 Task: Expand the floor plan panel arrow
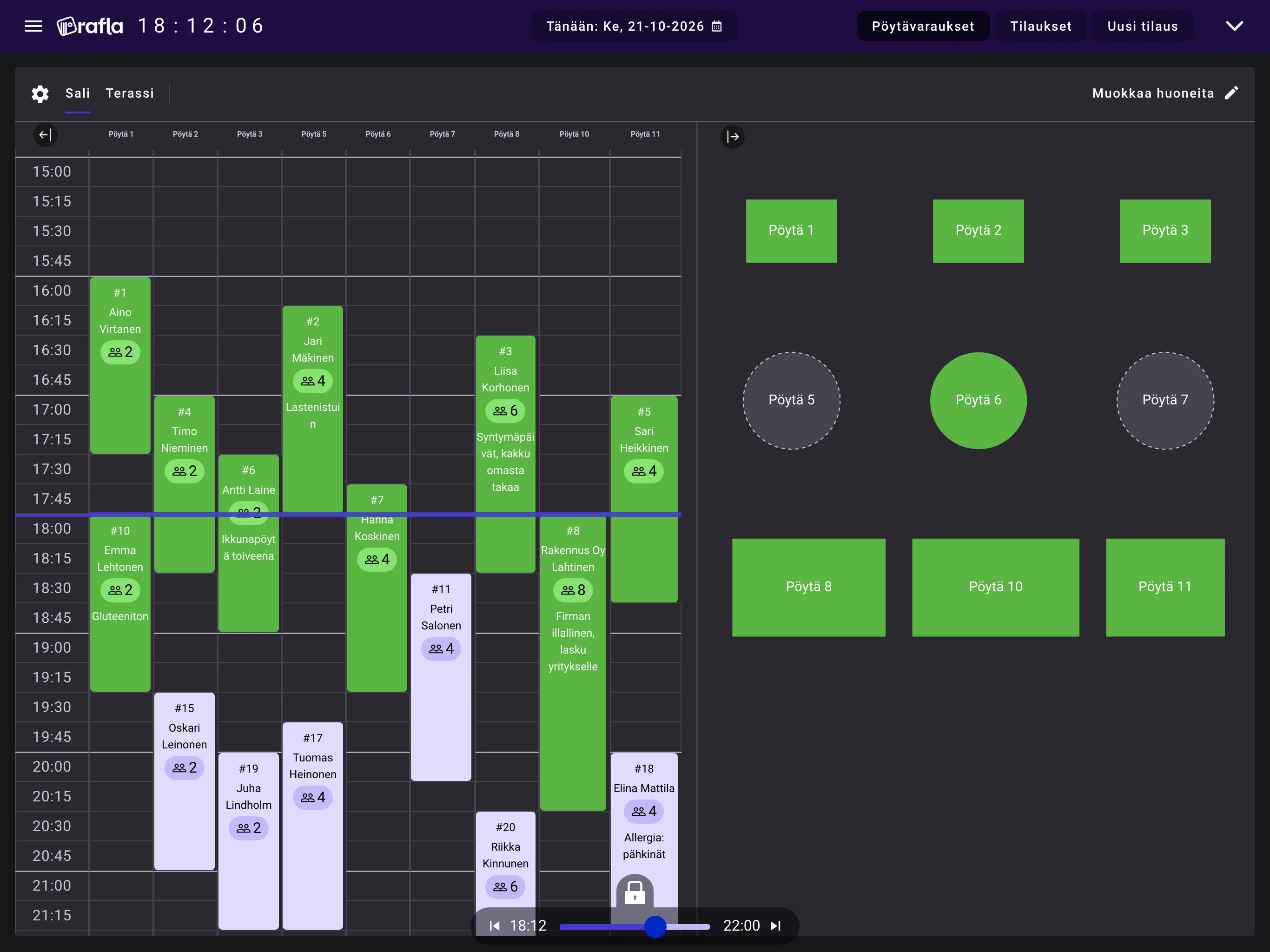tap(733, 137)
